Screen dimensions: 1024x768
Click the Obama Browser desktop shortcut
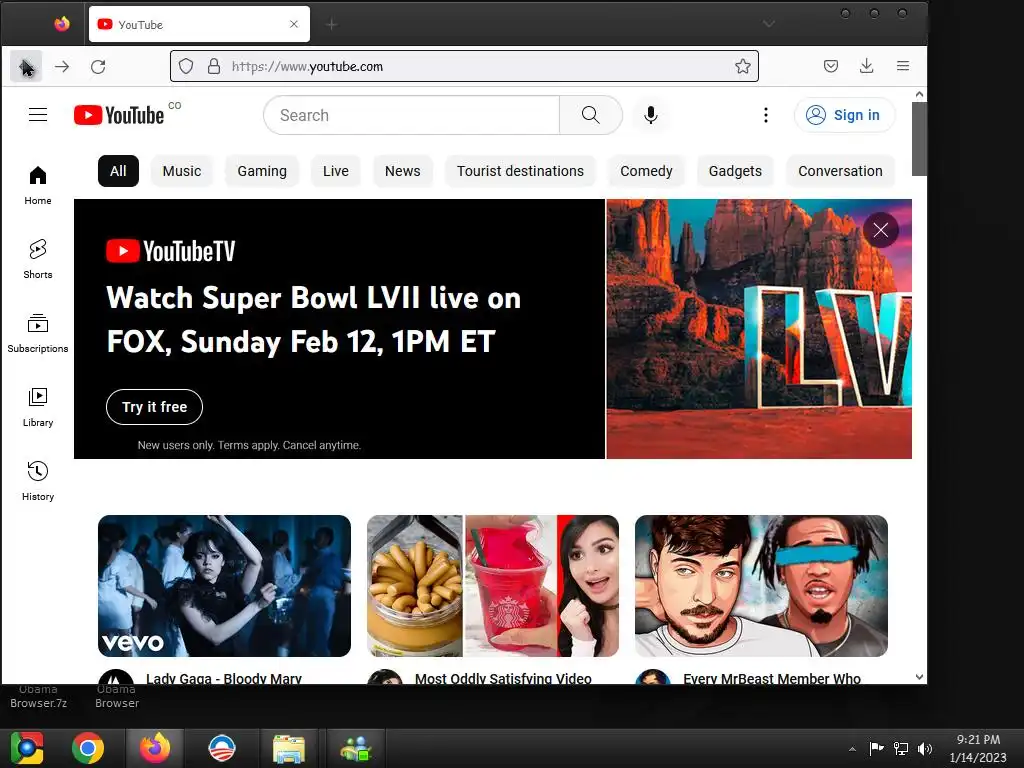[x=117, y=696]
